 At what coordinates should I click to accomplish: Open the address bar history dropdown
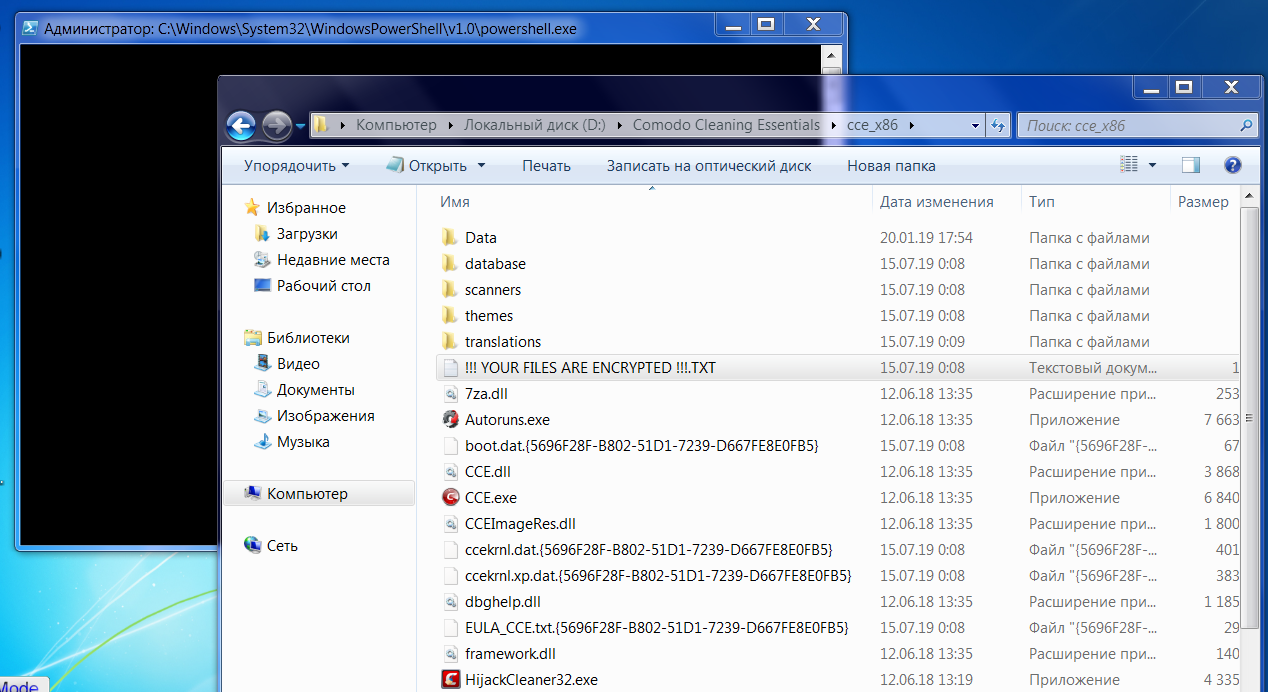click(975, 126)
